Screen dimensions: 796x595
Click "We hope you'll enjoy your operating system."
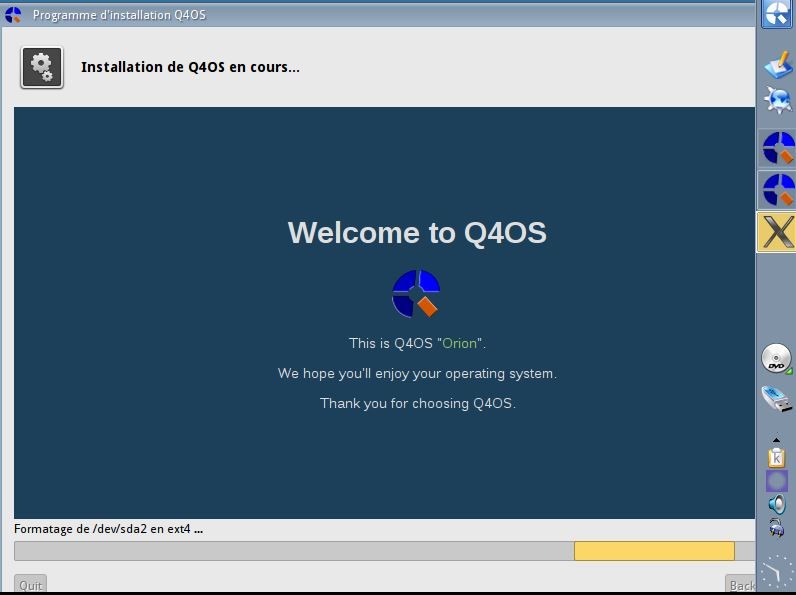pyautogui.click(x=417, y=374)
